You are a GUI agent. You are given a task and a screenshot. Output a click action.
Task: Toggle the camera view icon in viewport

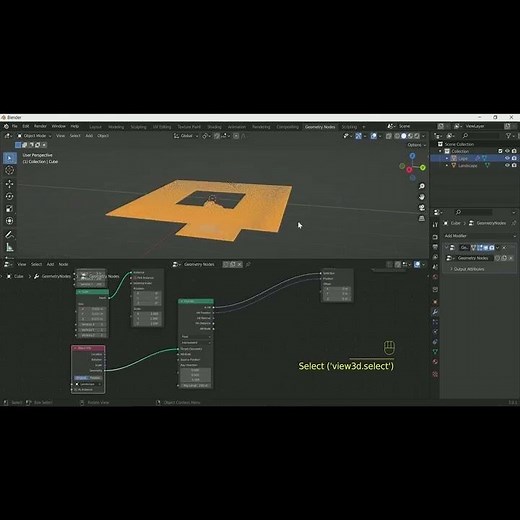click(x=422, y=208)
